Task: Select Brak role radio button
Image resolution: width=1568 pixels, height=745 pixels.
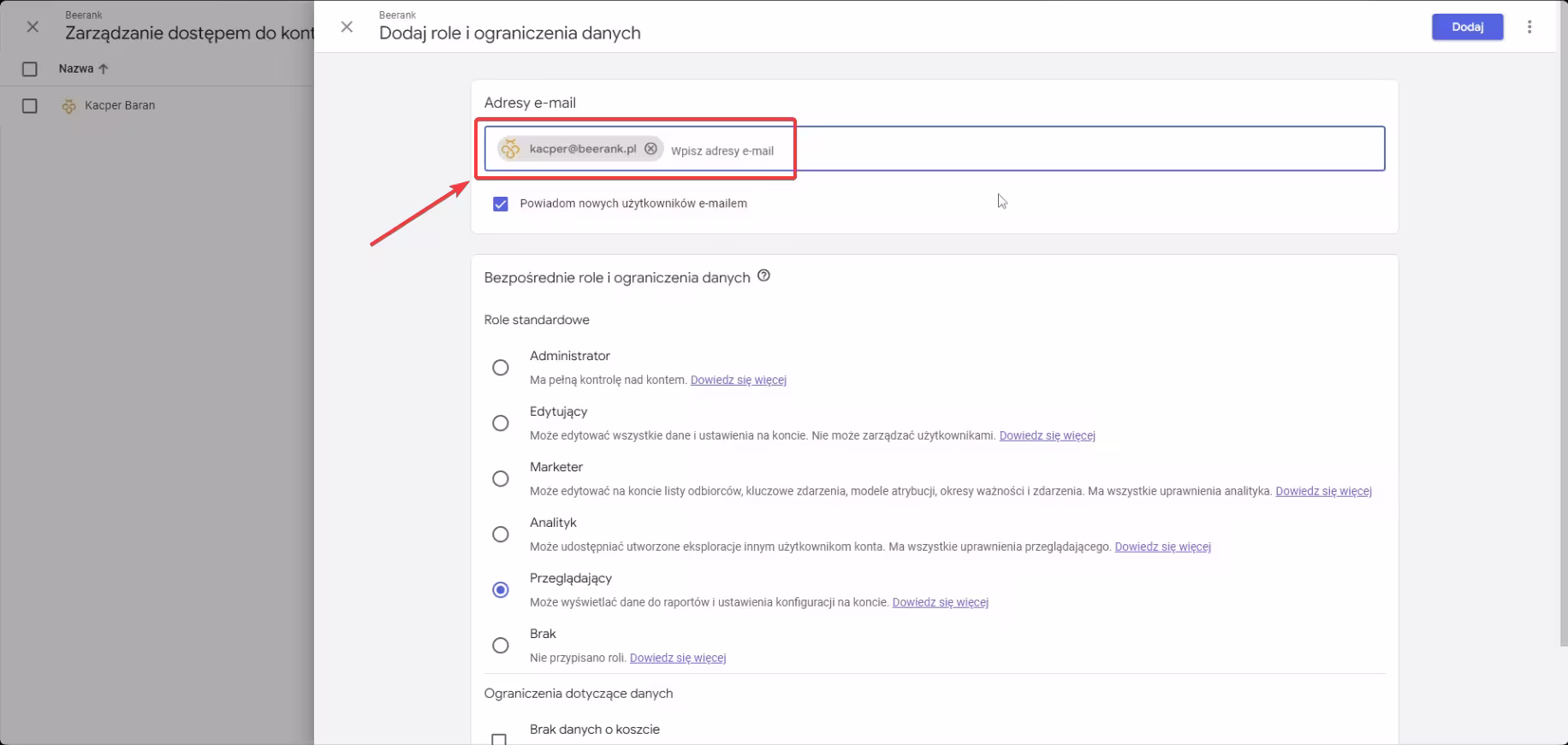Action: point(501,646)
